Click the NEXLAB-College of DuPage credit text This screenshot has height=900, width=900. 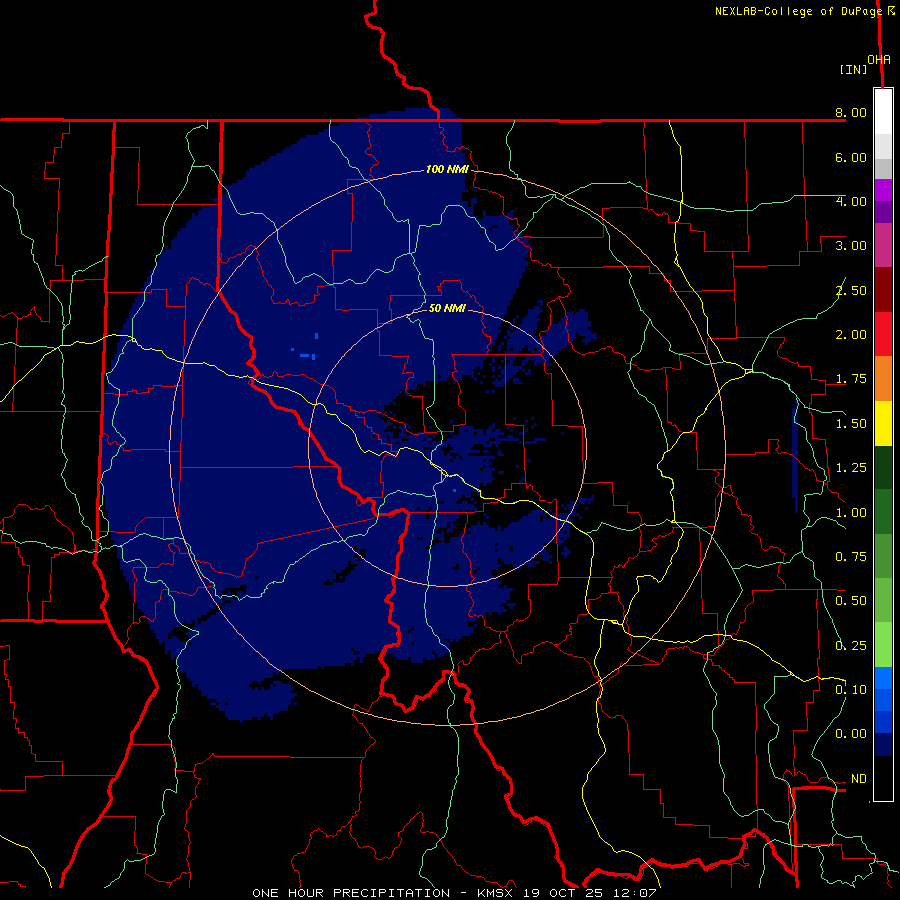coord(798,11)
